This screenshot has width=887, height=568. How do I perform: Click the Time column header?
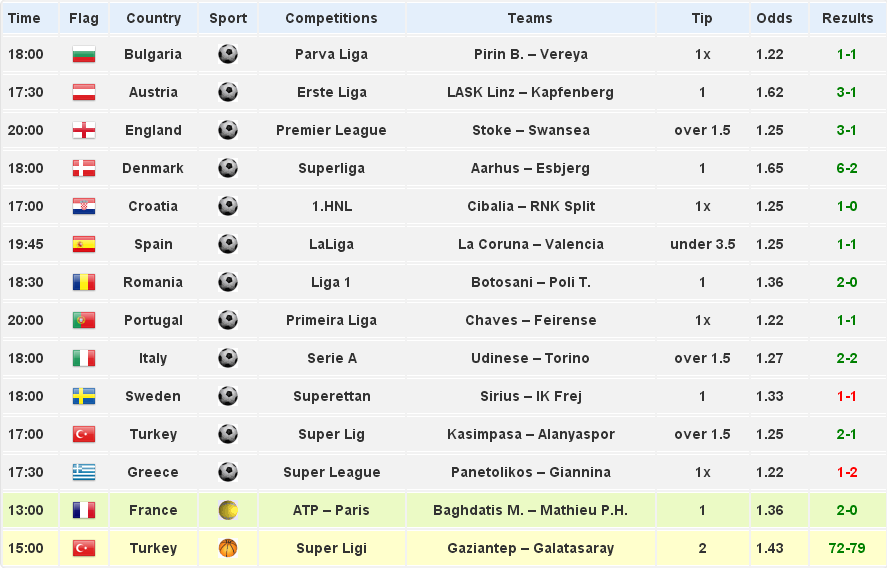pyautogui.click(x=24, y=18)
